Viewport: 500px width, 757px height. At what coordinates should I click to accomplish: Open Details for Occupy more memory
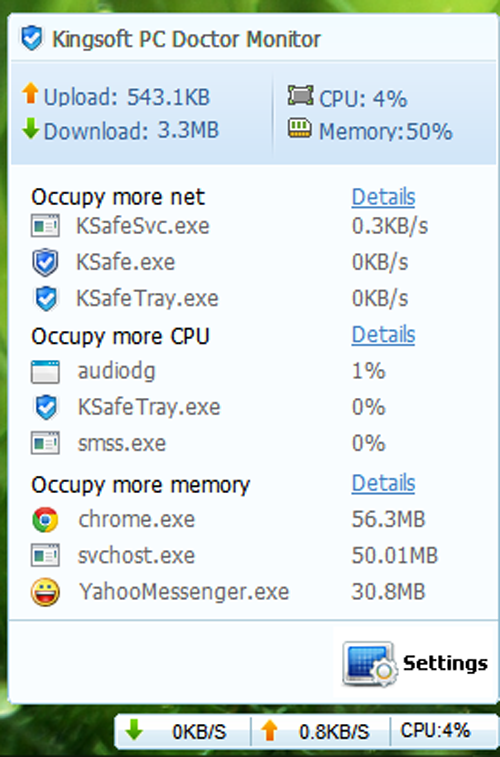coord(383,483)
